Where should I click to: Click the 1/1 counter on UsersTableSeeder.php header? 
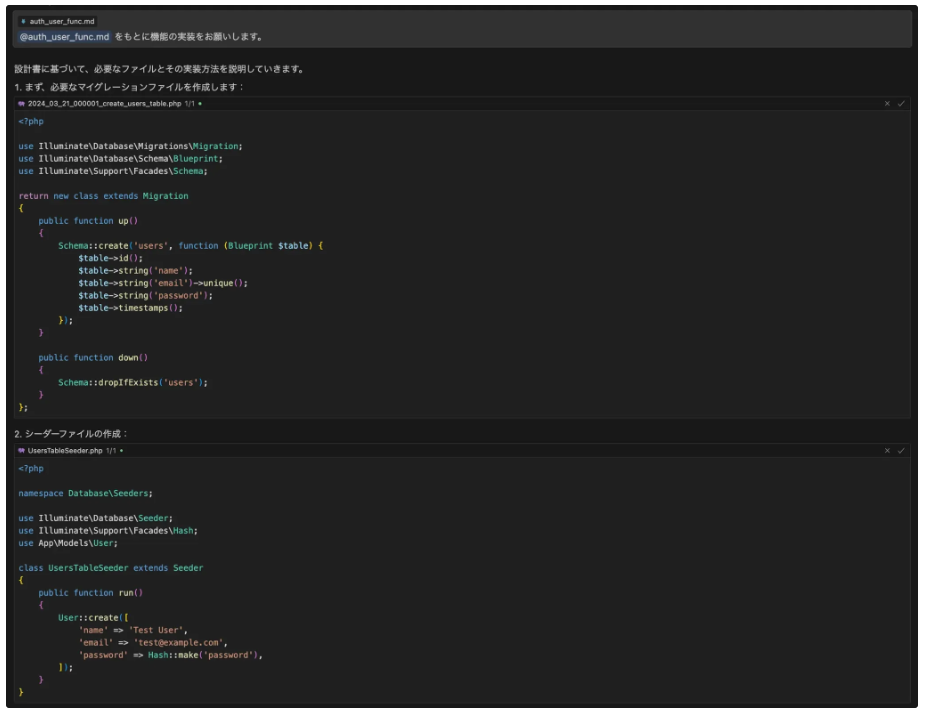[x=111, y=451]
